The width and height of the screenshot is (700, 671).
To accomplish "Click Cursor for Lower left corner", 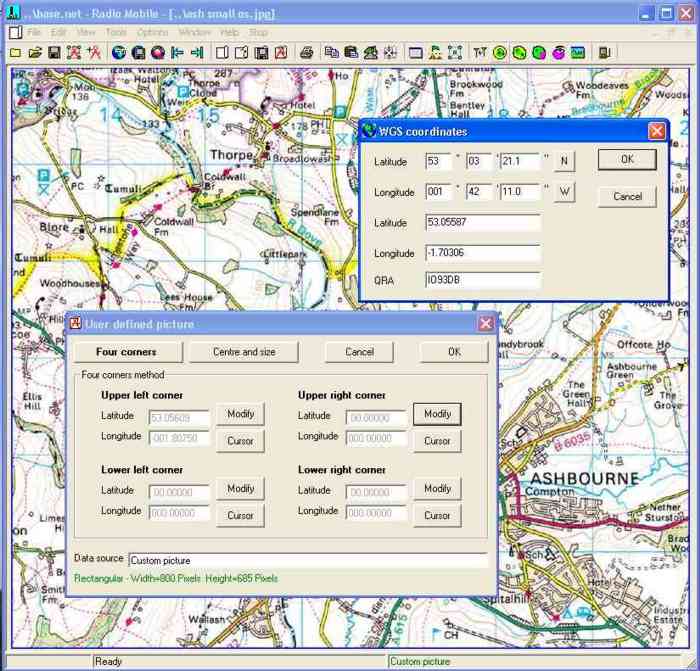I will coord(241,515).
